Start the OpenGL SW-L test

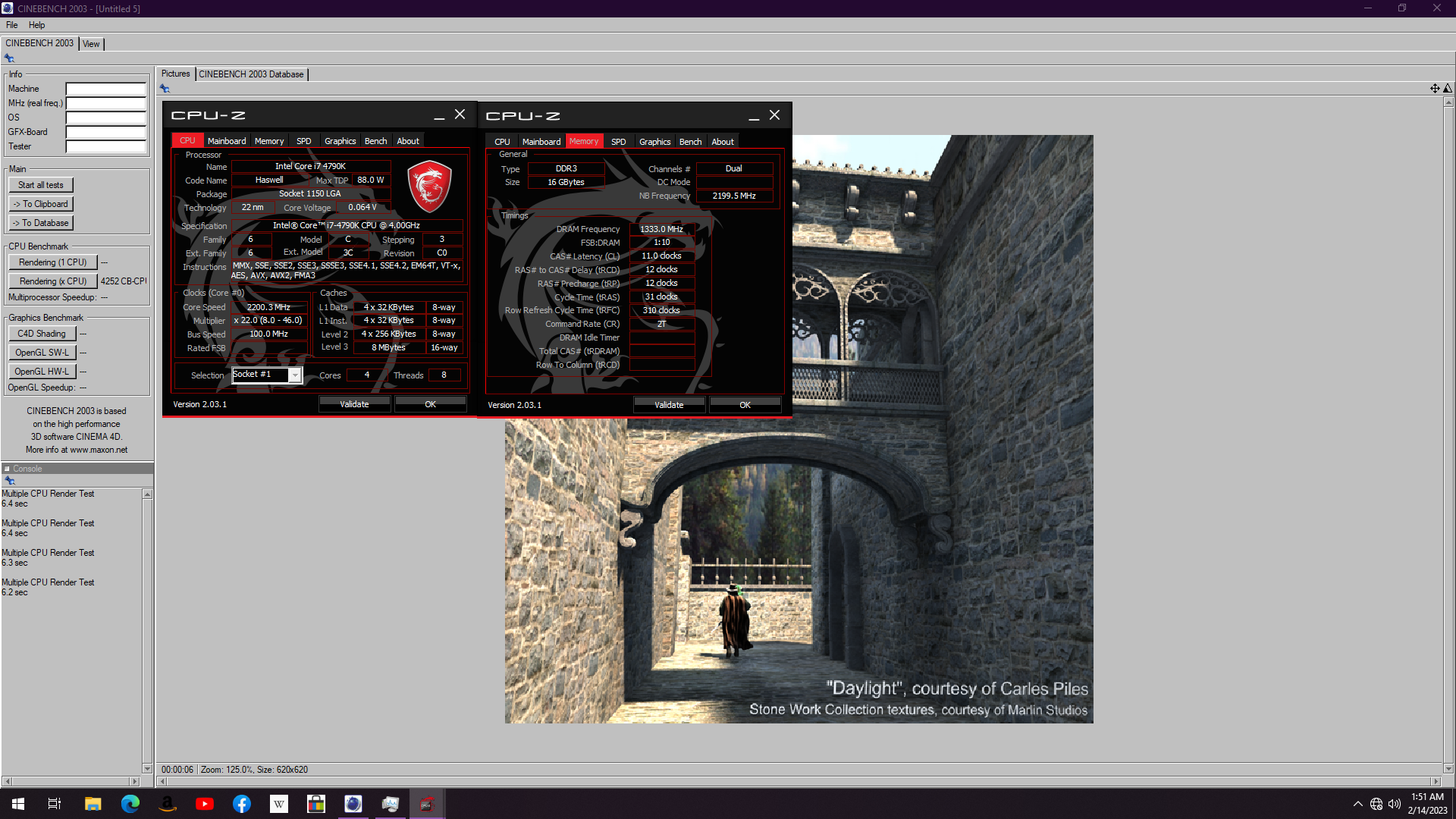42,353
